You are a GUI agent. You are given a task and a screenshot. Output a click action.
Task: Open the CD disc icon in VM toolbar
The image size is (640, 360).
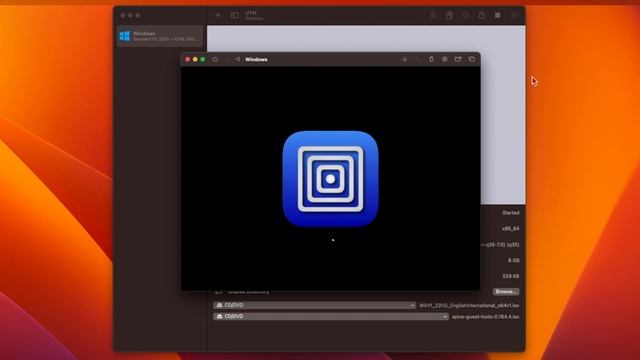click(444, 60)
